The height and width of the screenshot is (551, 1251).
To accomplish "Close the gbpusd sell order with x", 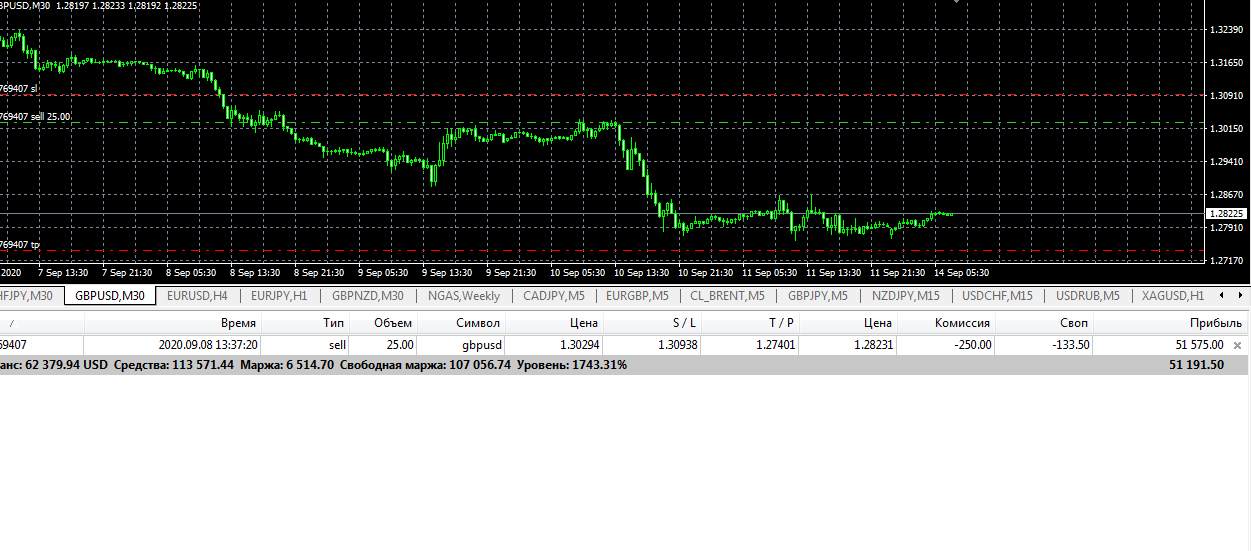I will [1237, 345].
